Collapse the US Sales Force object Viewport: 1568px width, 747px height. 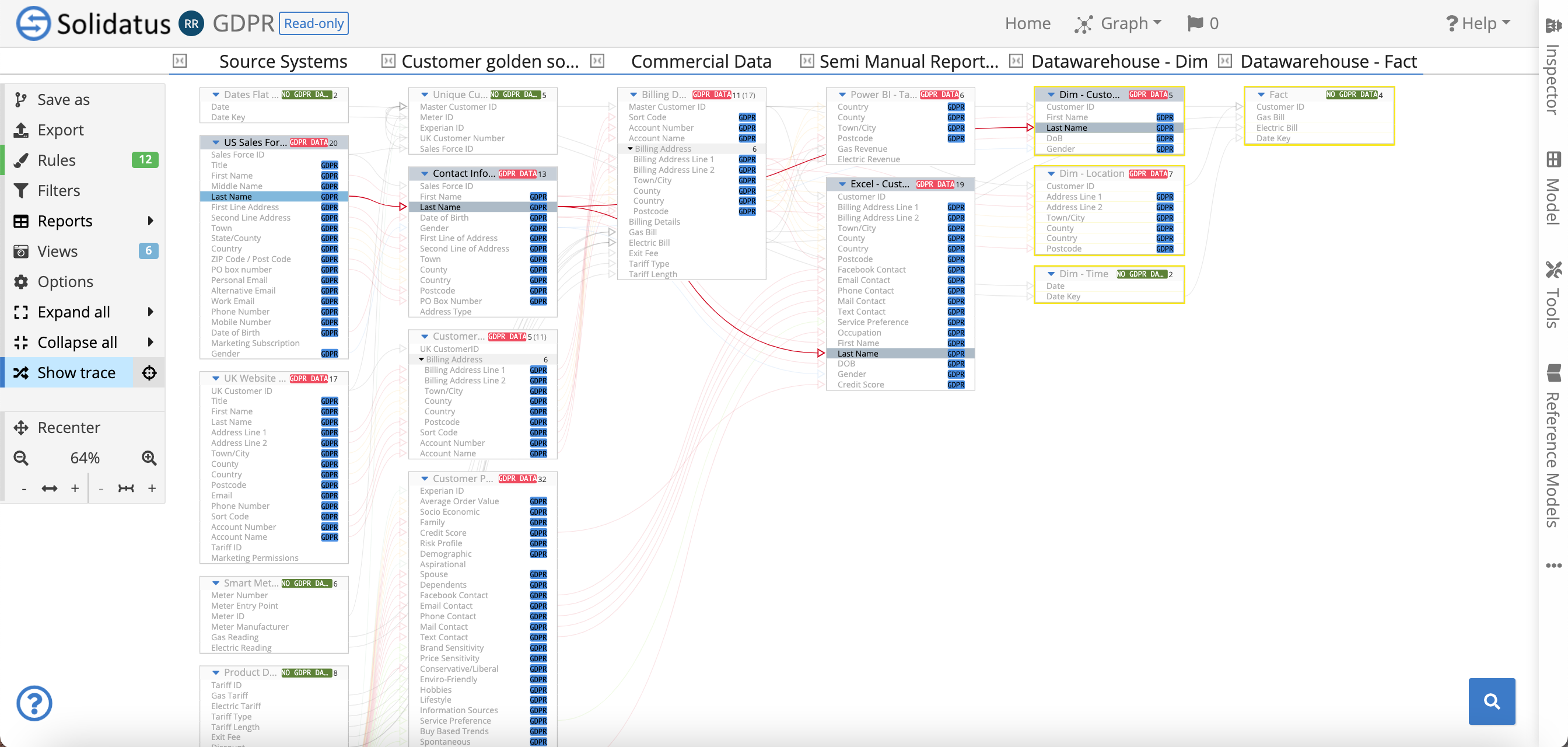click(215, 142)
